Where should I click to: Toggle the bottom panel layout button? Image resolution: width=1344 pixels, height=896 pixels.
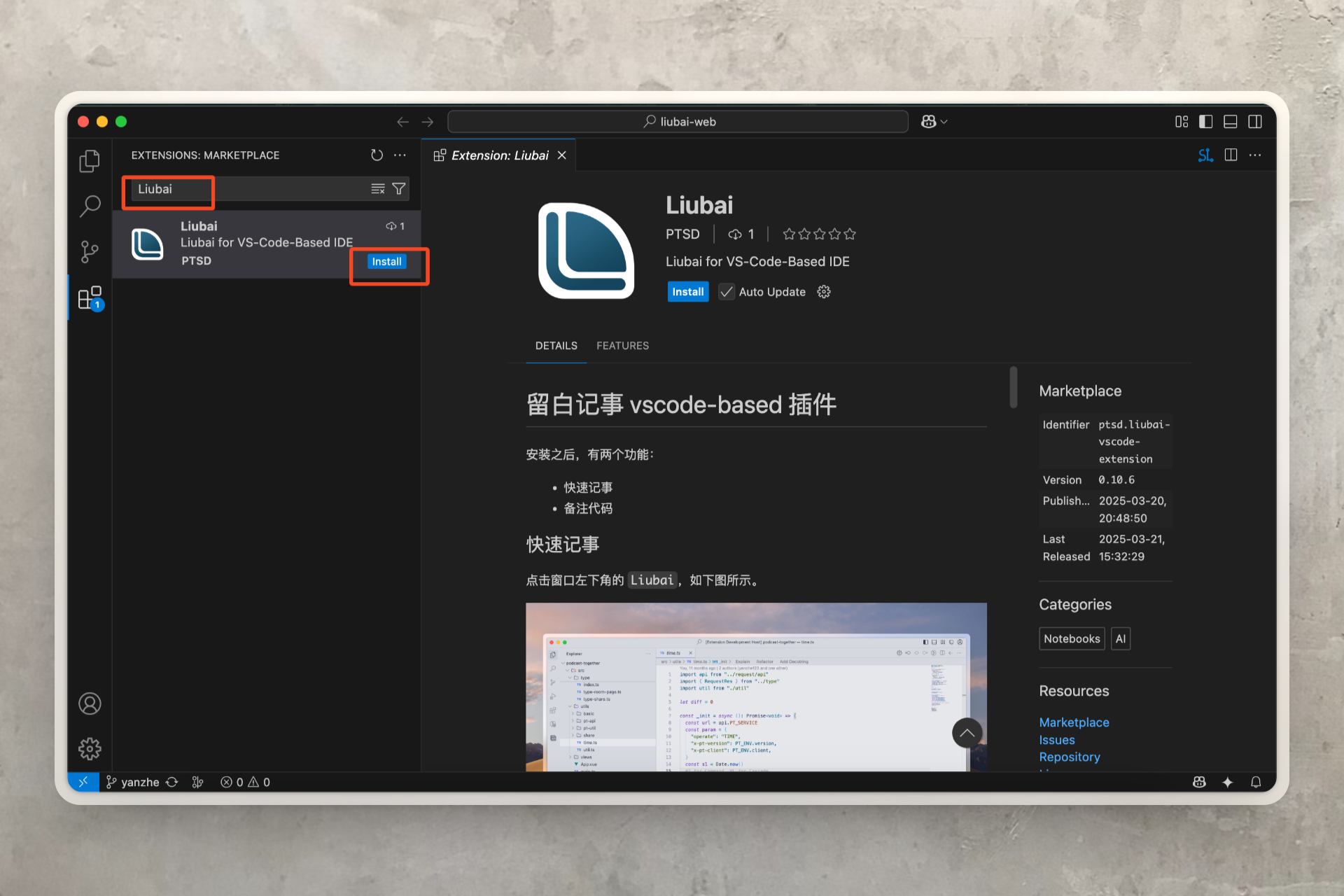coord(1230,122)
